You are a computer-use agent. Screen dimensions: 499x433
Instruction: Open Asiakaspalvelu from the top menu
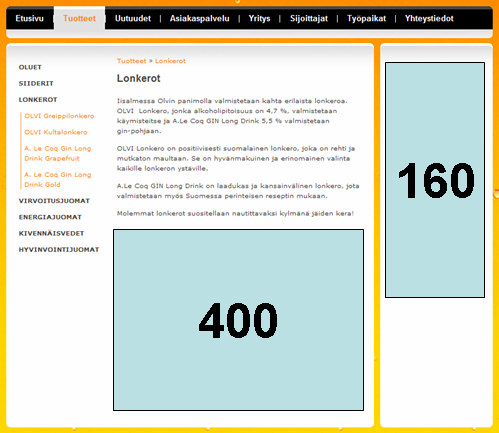(199, 19)
